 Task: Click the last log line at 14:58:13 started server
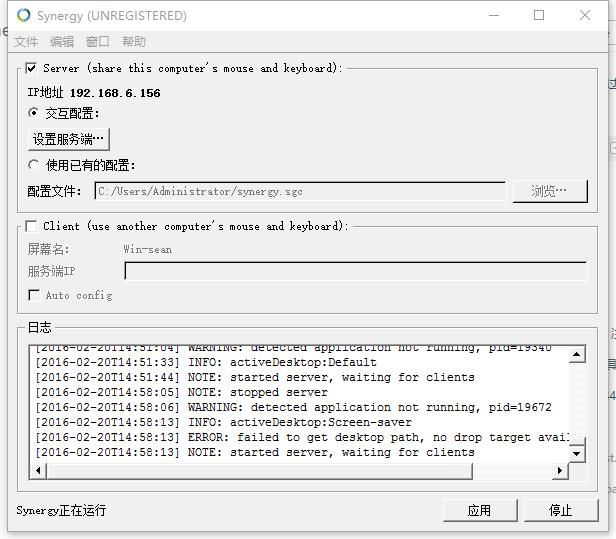[x=255, y=452]
